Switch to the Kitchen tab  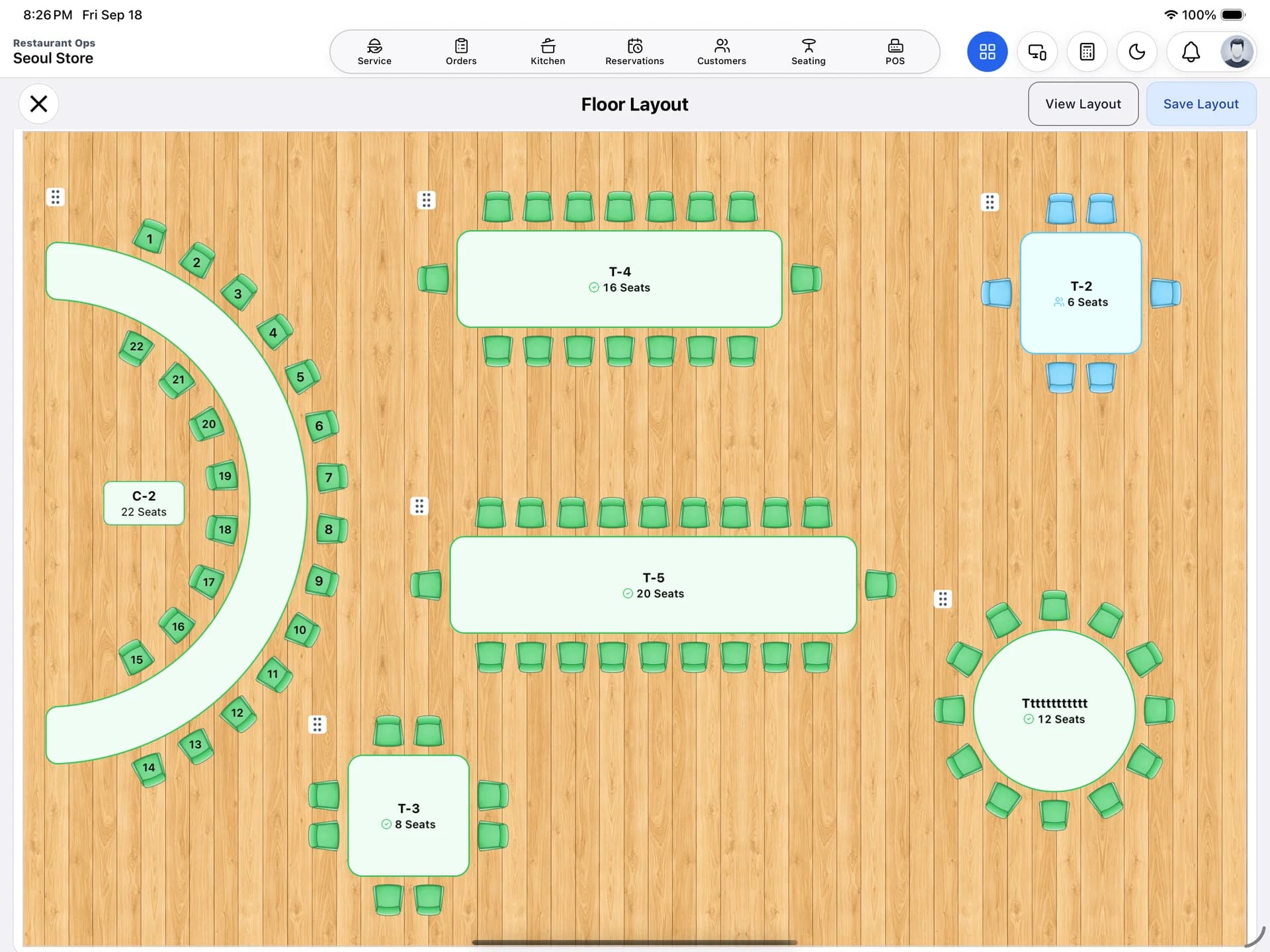click(548, 52)
